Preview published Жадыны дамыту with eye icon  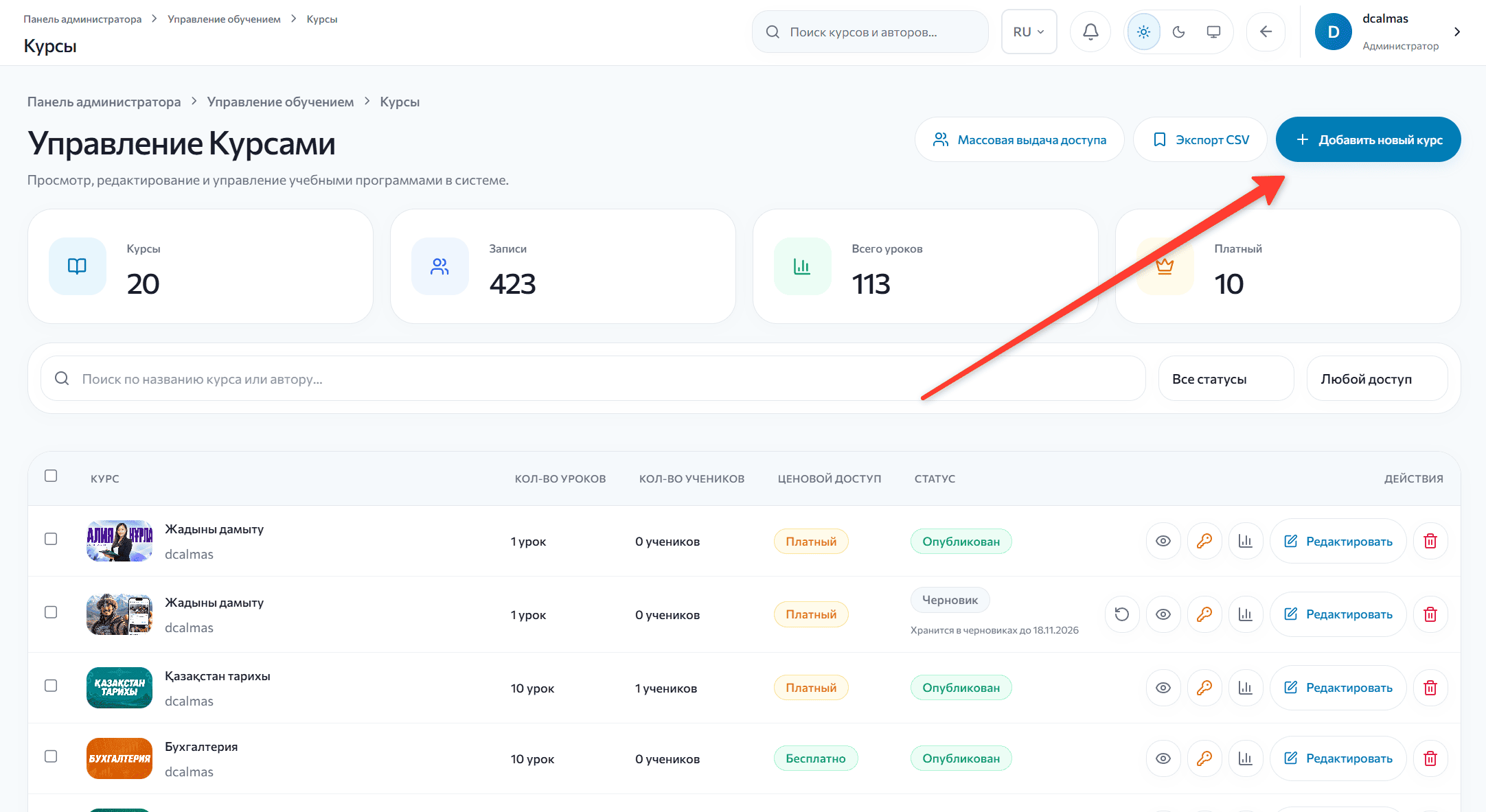pyautogui.click(x=1163, y=541)
